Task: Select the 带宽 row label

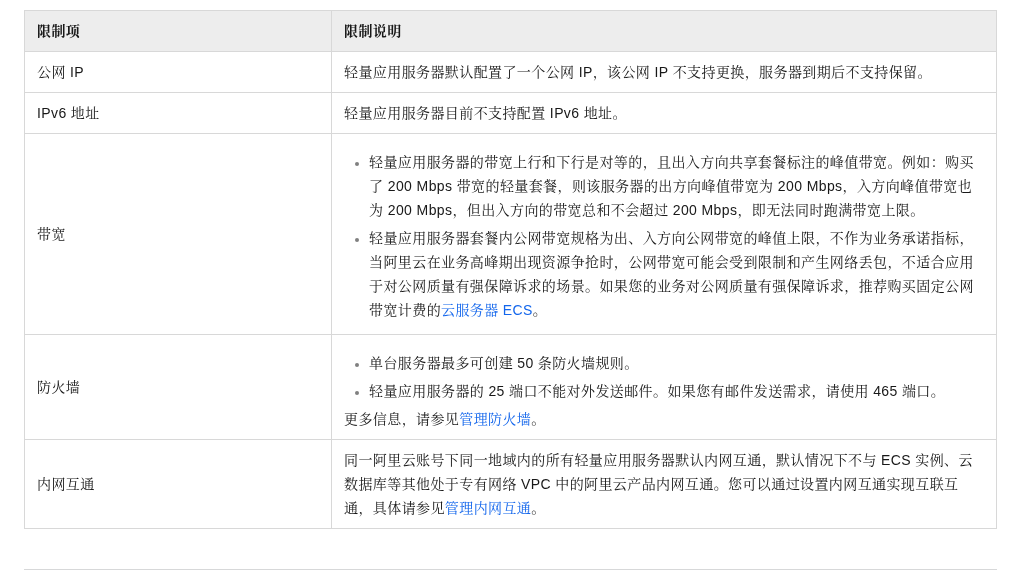Action: pyautogui.click(x=52, y=235)
